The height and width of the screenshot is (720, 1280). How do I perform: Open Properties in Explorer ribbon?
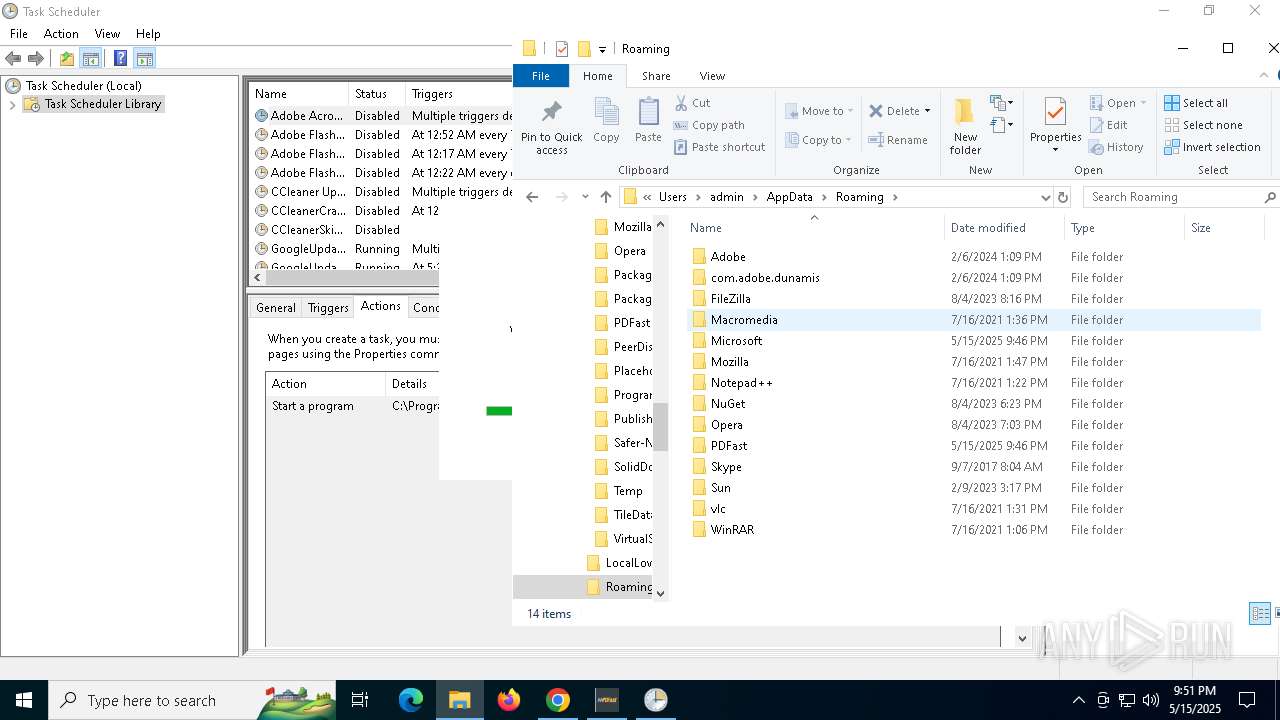(x=1055, y=120)
